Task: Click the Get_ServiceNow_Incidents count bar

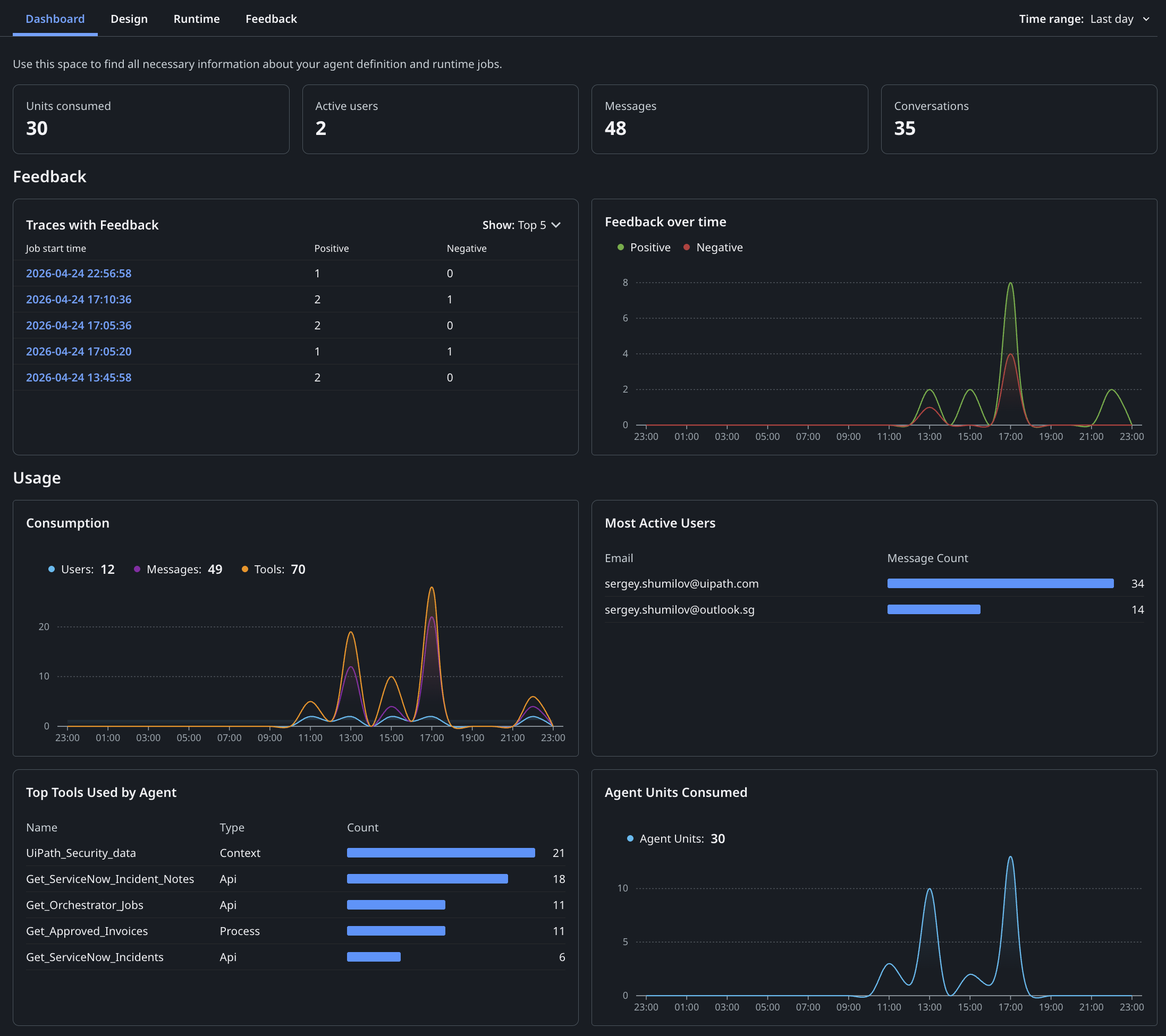Action: coord(374,957)
